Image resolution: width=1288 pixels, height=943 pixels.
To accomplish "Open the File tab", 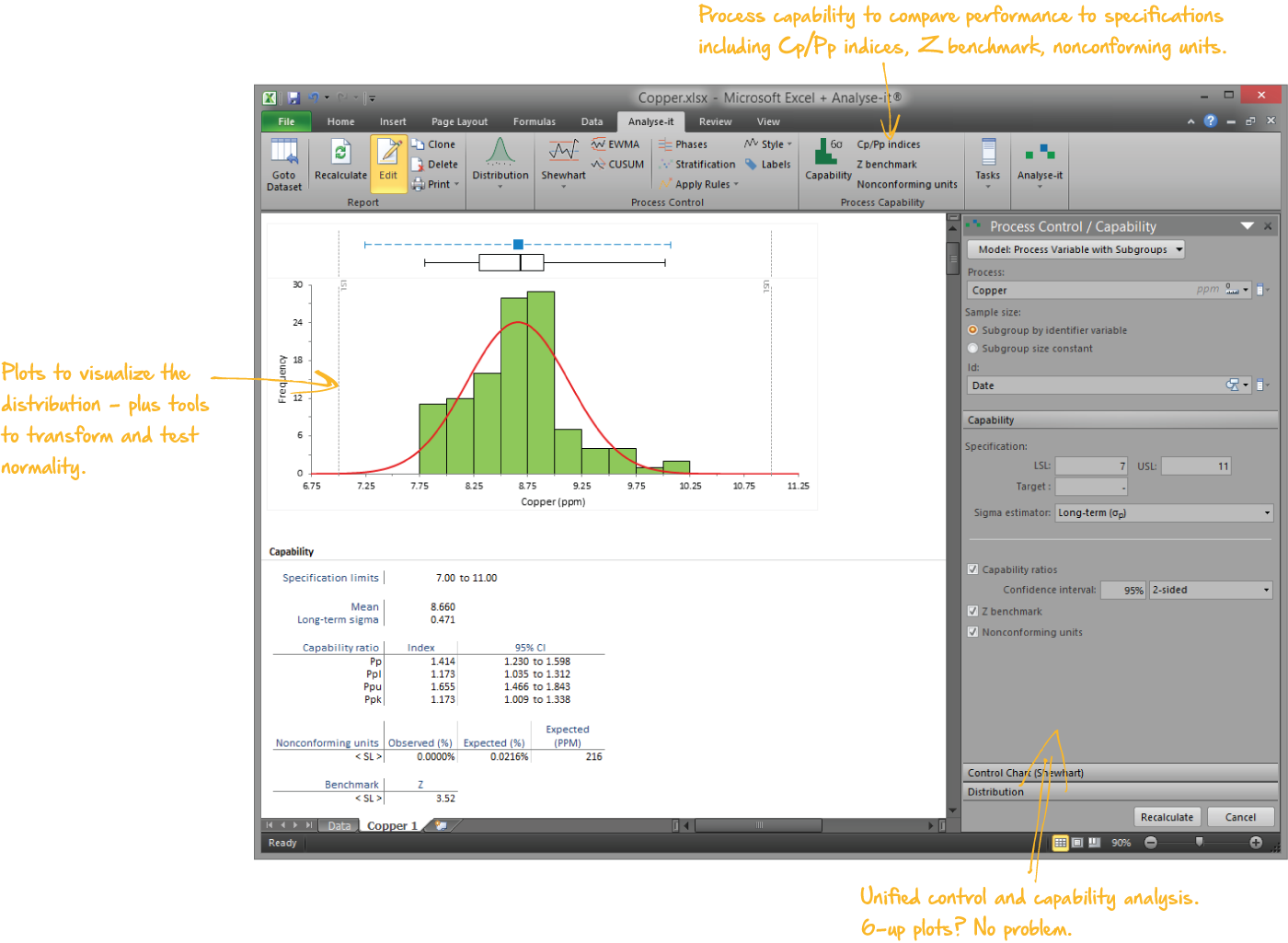I will (x=286, y=121).
